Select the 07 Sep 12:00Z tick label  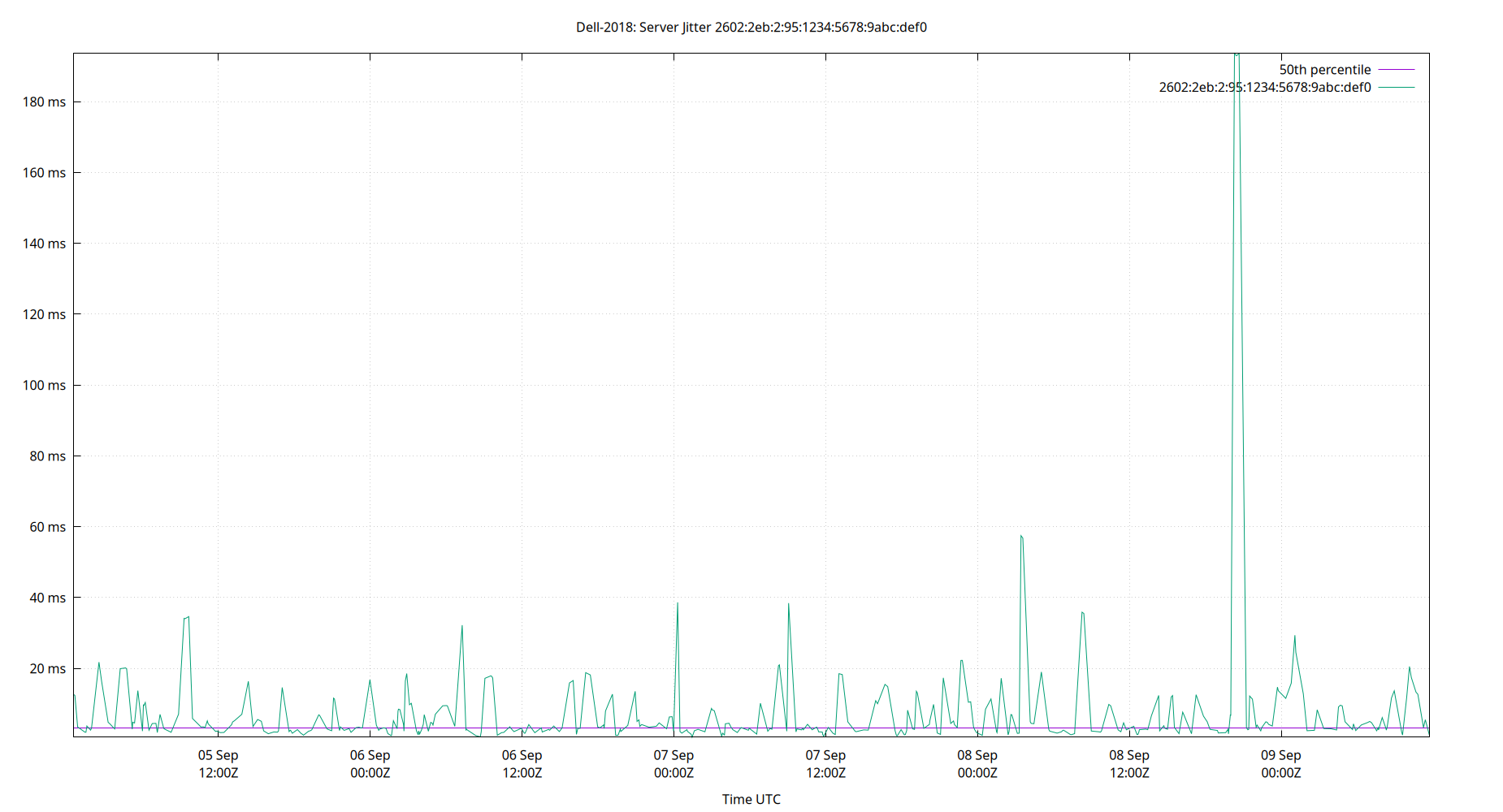point(826,764)
